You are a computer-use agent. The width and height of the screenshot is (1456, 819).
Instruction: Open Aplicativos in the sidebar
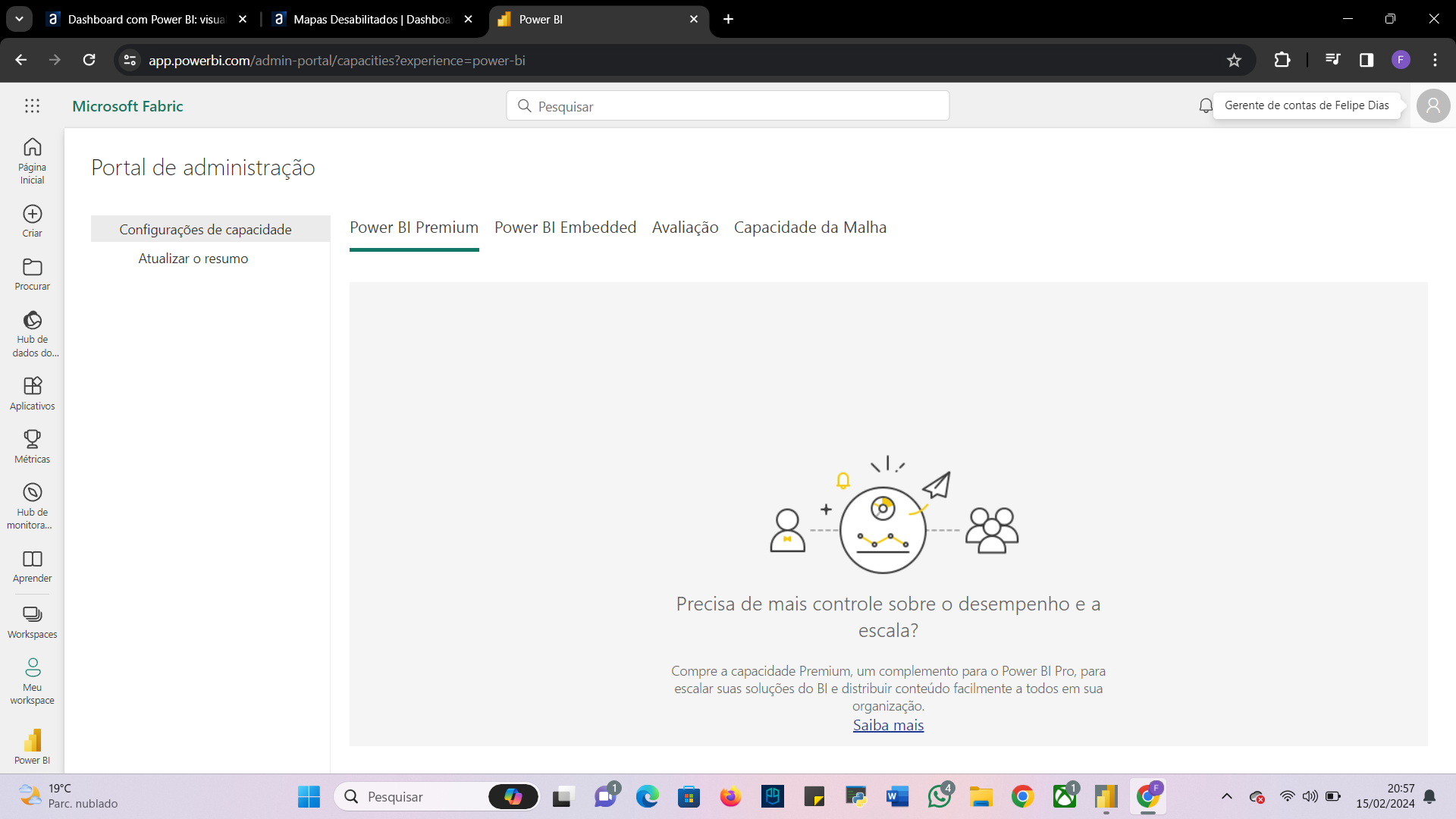(32, 394)
